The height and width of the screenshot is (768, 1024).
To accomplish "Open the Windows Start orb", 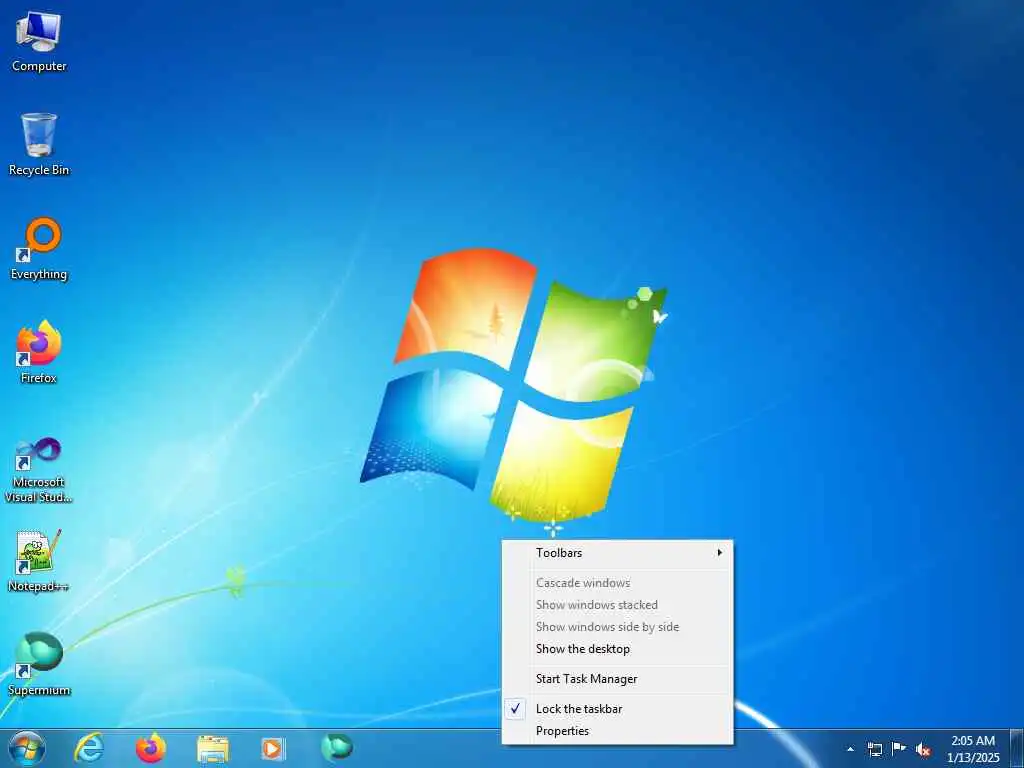I will click(x=27, y=748).
